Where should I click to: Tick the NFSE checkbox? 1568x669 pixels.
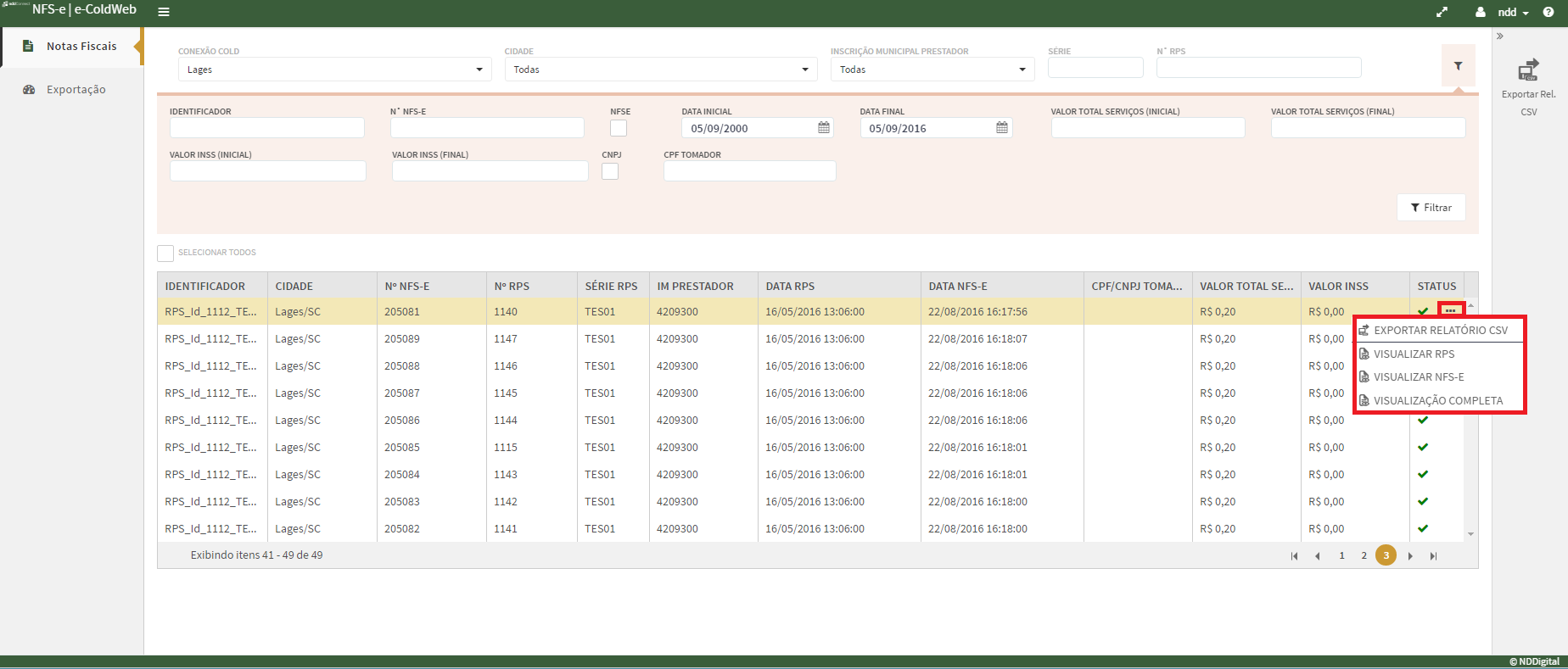coord(619,128)
